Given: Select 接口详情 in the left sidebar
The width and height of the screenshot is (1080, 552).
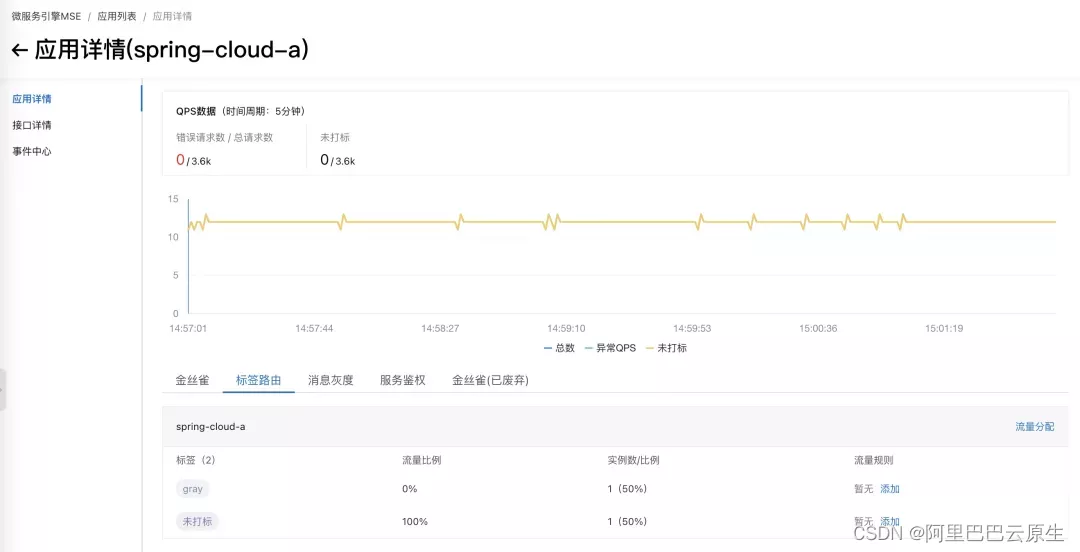Looking at the screenshot, I should pos(32,125).
